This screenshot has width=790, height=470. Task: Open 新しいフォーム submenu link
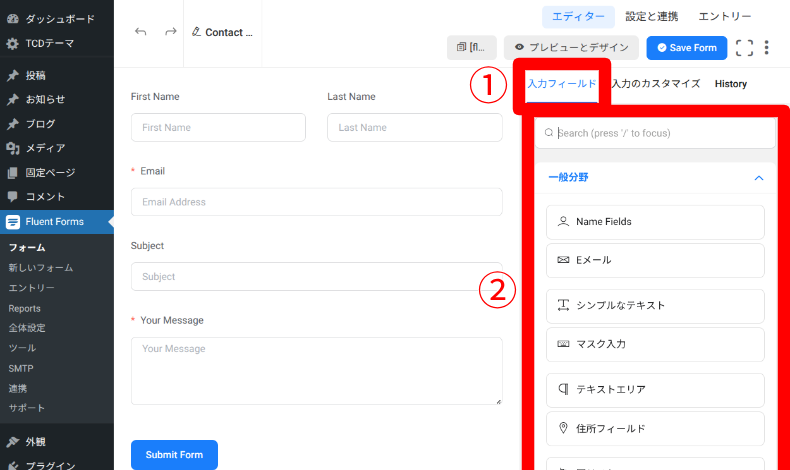click(x=41, y=268)
